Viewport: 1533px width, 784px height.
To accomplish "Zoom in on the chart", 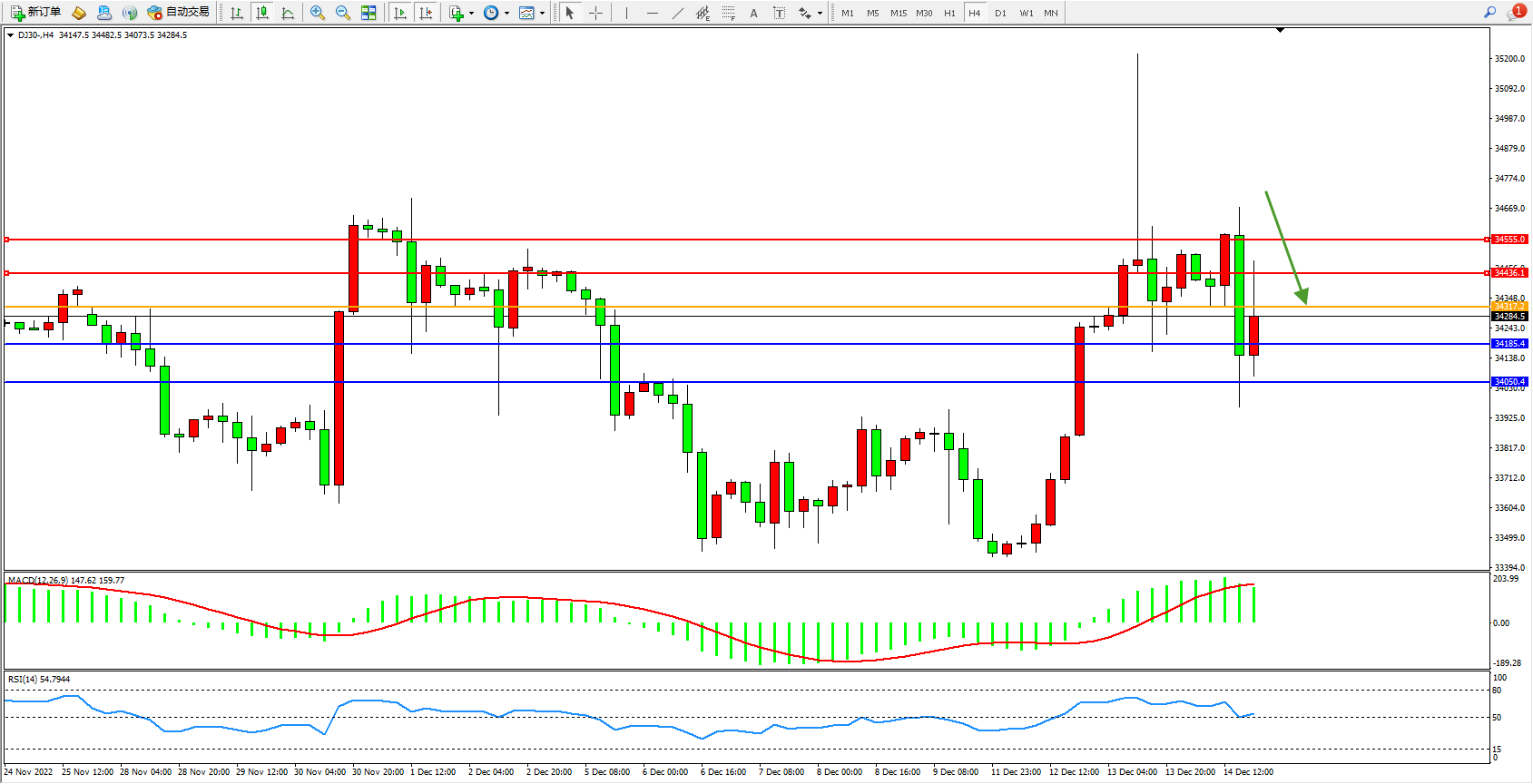I will point(317,13).
